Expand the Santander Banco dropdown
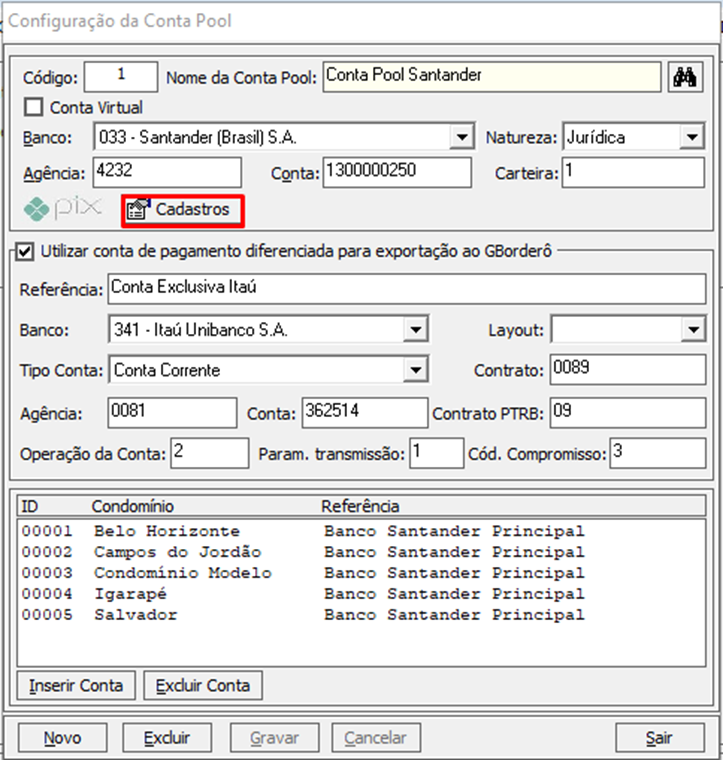This screenshot has height=760, width=723. point(462,137)
